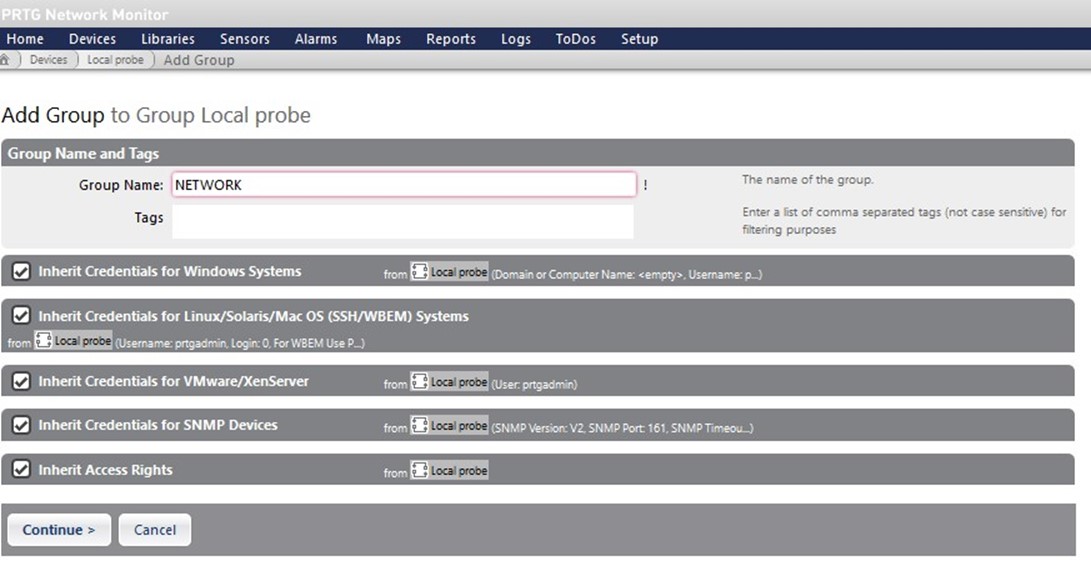Open the Reports menu
This screenshot has width=1091, height=566.
click(451, 39)
